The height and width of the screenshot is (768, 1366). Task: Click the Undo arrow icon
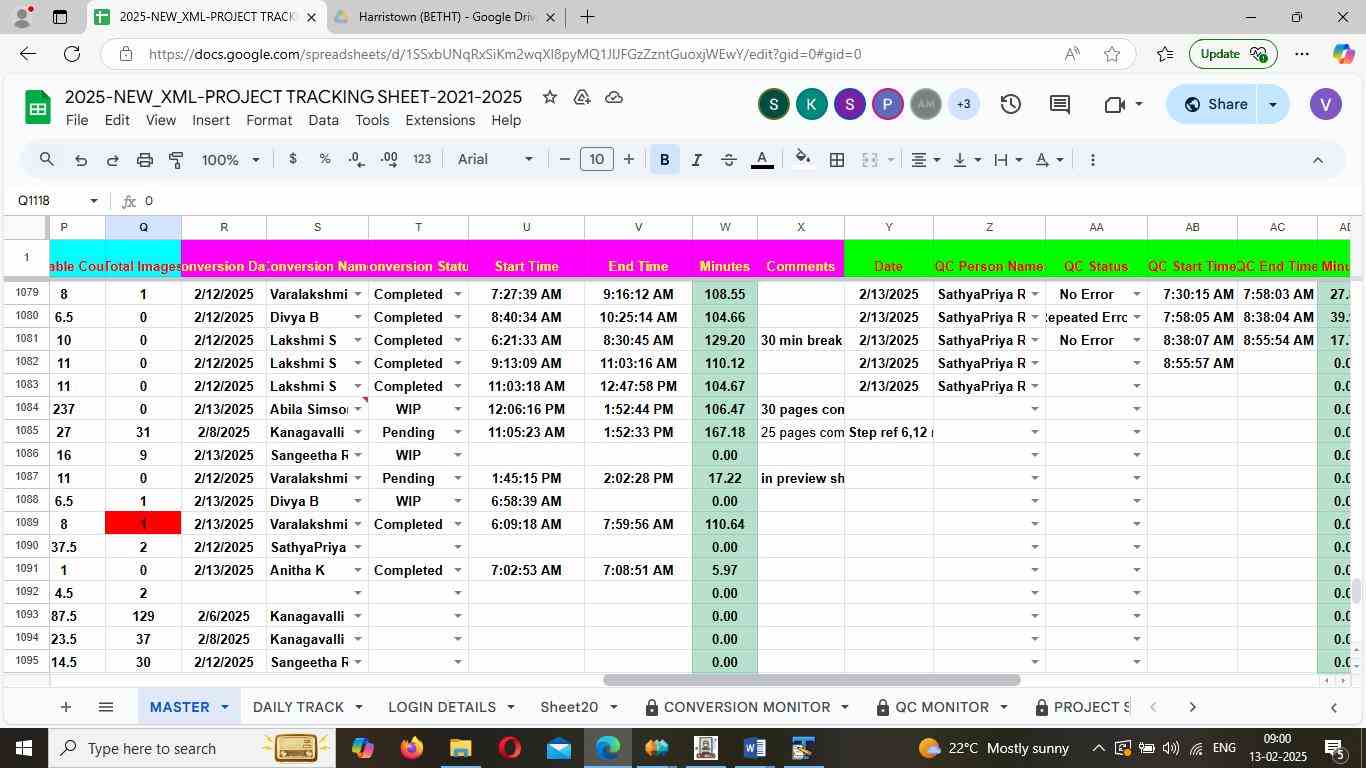[x=81, y=160]
